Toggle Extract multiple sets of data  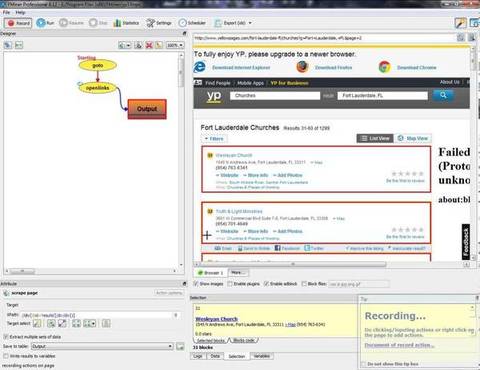(6, 337)
